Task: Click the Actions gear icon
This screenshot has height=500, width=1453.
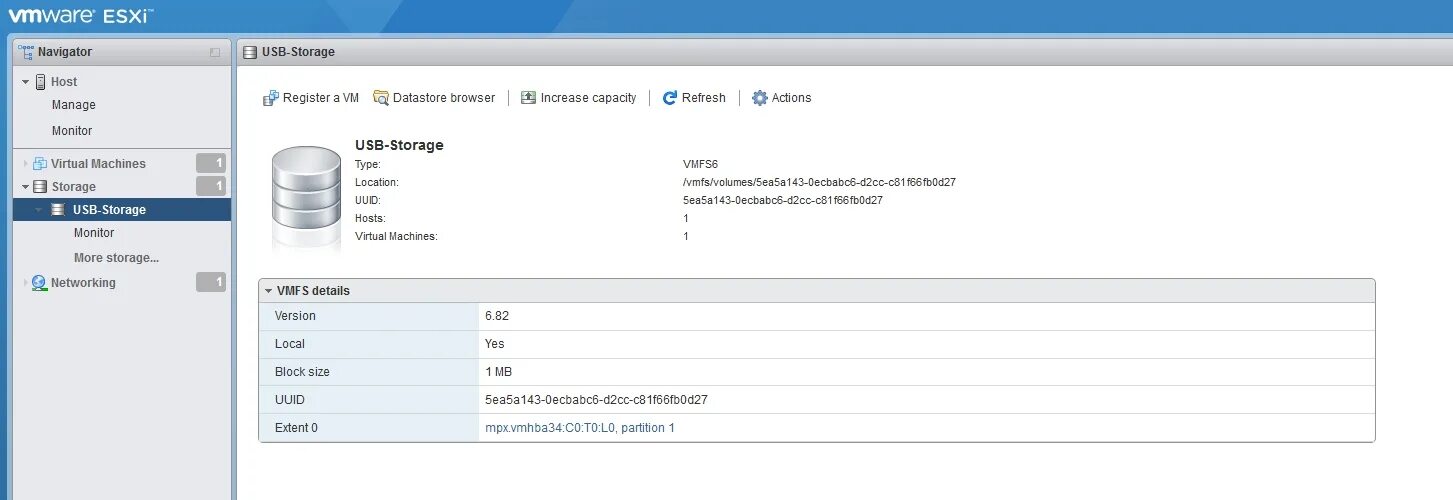Action: click(x=760, y=98)
